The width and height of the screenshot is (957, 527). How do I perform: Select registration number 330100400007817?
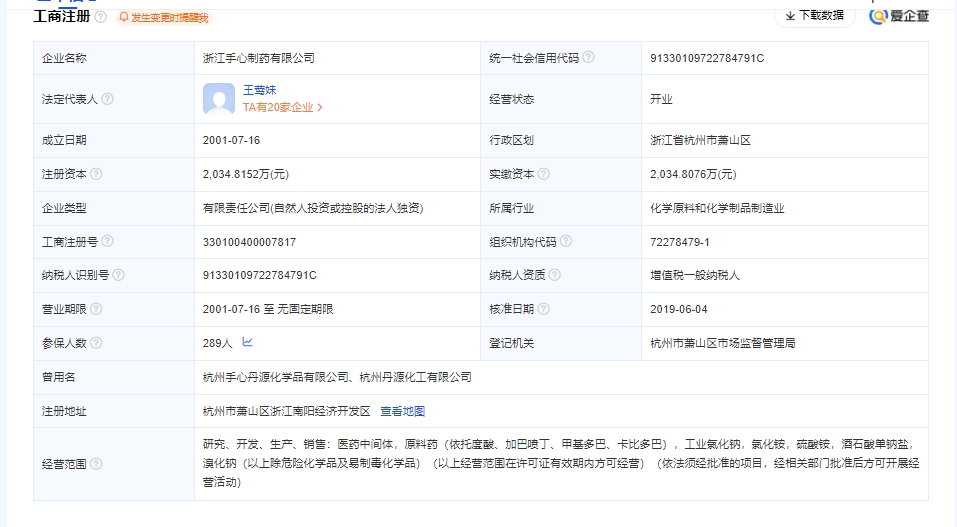(249, 242)
